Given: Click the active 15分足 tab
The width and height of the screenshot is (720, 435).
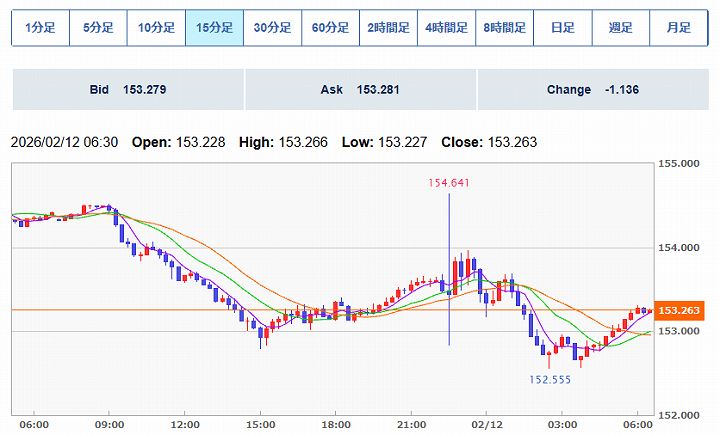Looking at the screenshot, I should click(214, 28).
